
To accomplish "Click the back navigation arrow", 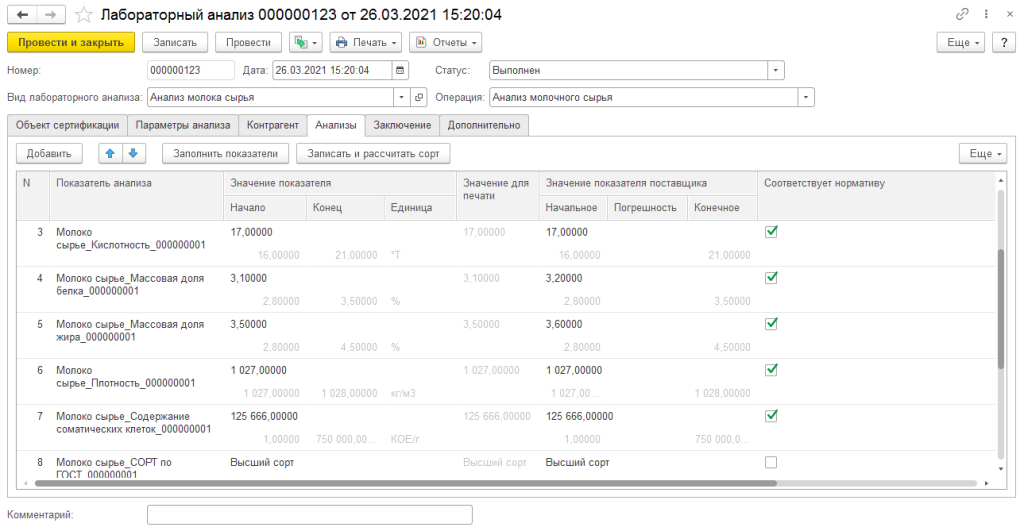I will click(22, 15).
